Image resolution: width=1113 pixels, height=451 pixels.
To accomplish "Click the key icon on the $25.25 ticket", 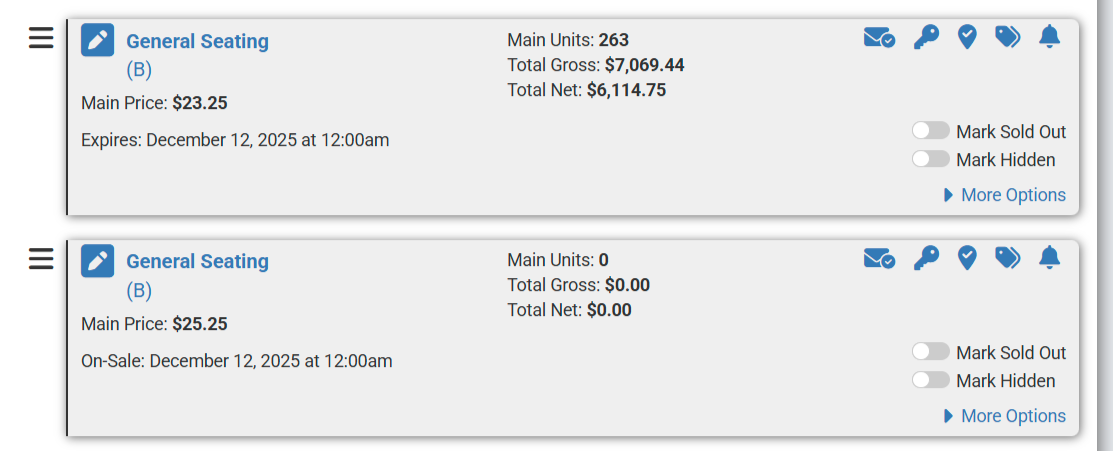I will click(x=926, y=259).
